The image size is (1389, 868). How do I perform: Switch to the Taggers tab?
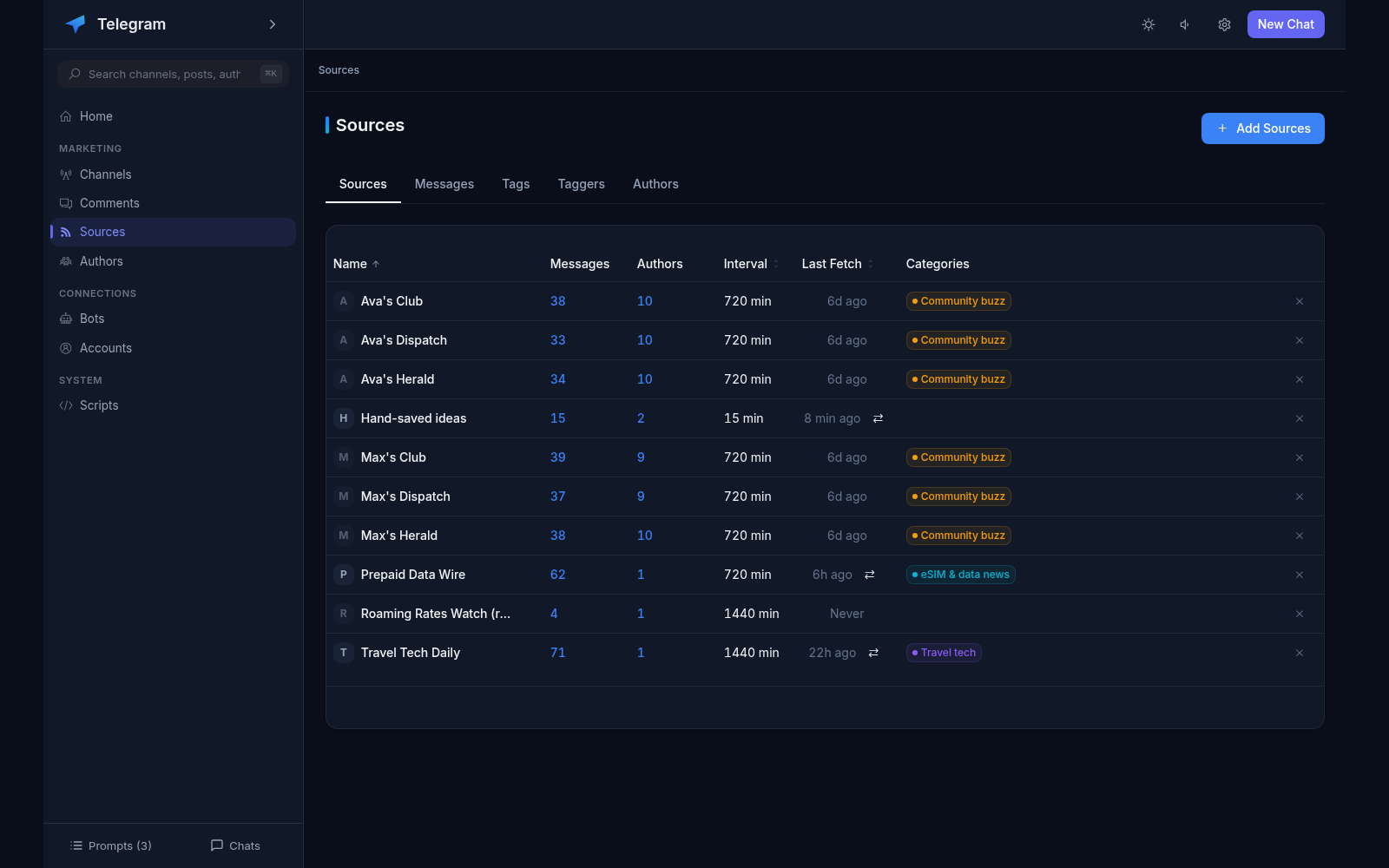pyautogui.click(x=582, y=184)
